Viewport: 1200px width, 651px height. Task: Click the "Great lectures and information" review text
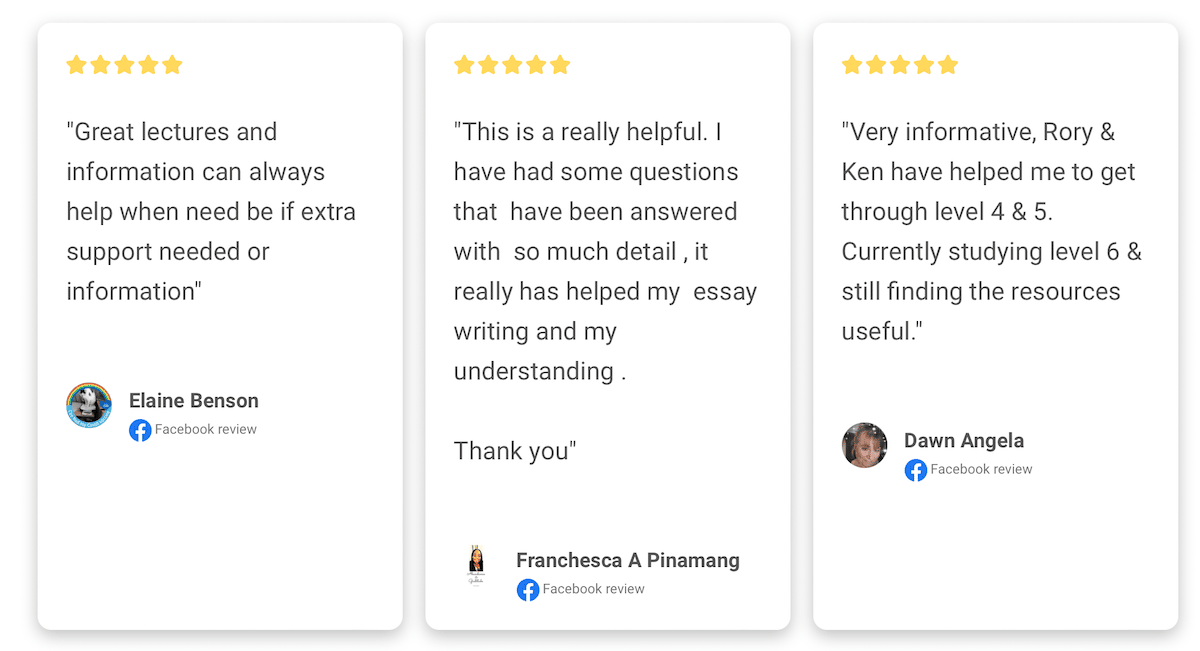(x=211, y=212)
